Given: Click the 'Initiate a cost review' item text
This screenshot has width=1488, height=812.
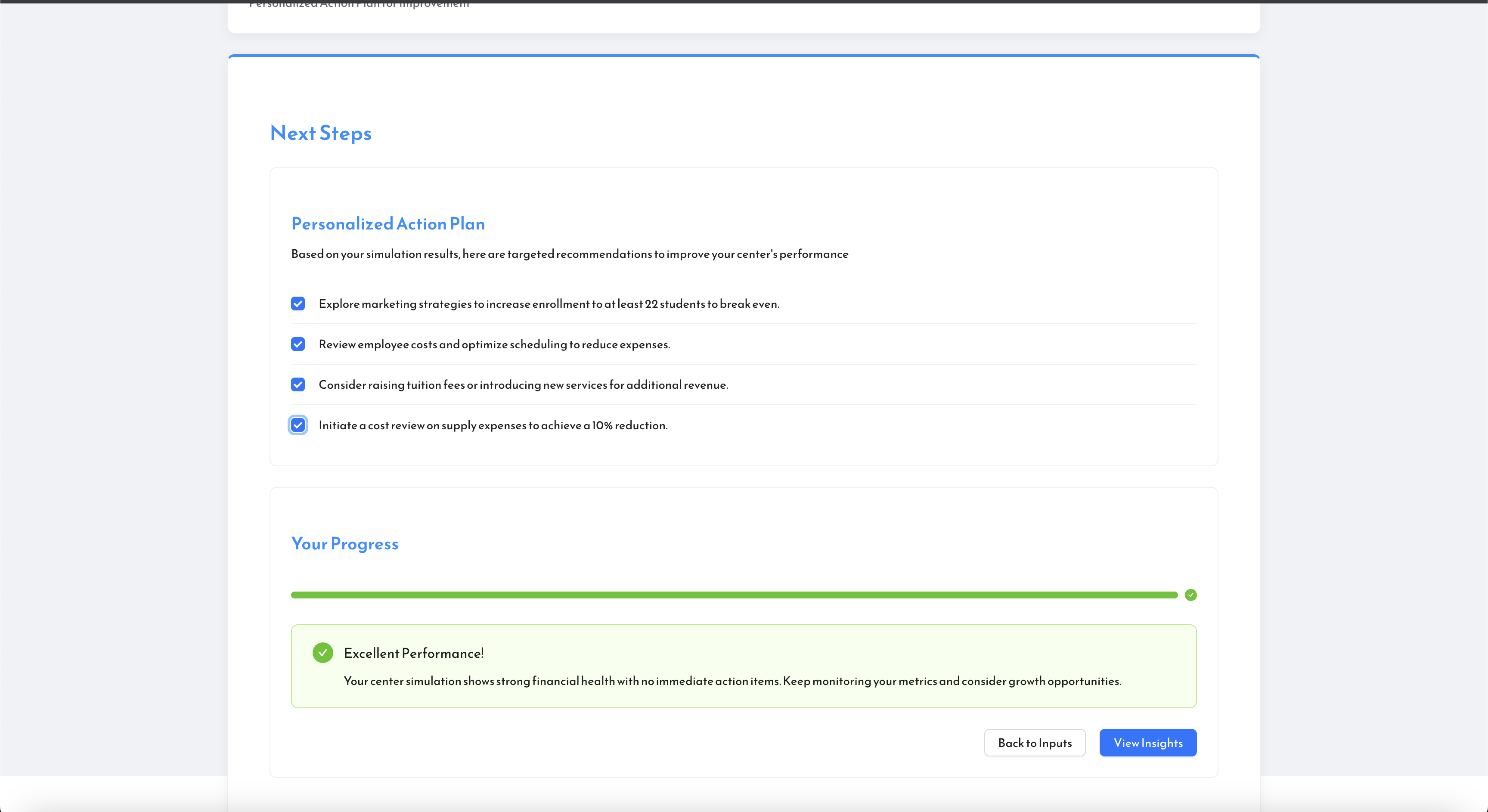Looking at the screenshot, I should point(493,425).
